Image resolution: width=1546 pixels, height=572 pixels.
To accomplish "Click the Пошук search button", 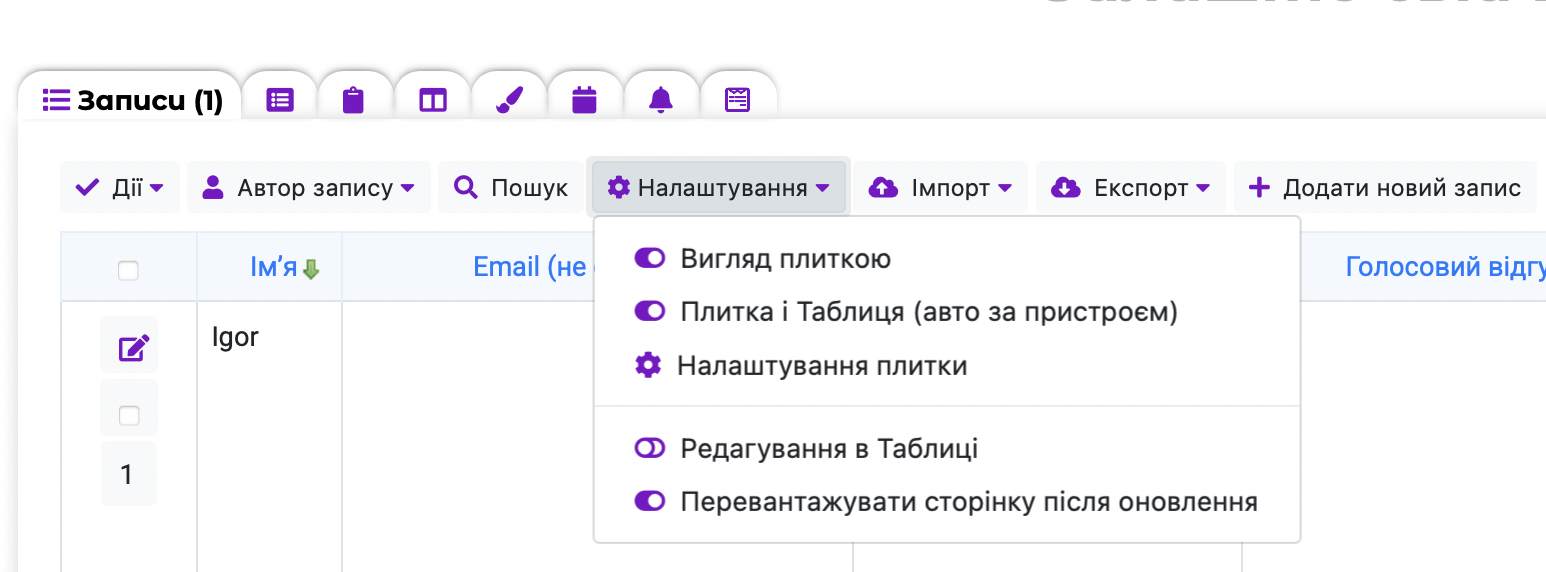I will pyautogui.click(x=510, y=187).
